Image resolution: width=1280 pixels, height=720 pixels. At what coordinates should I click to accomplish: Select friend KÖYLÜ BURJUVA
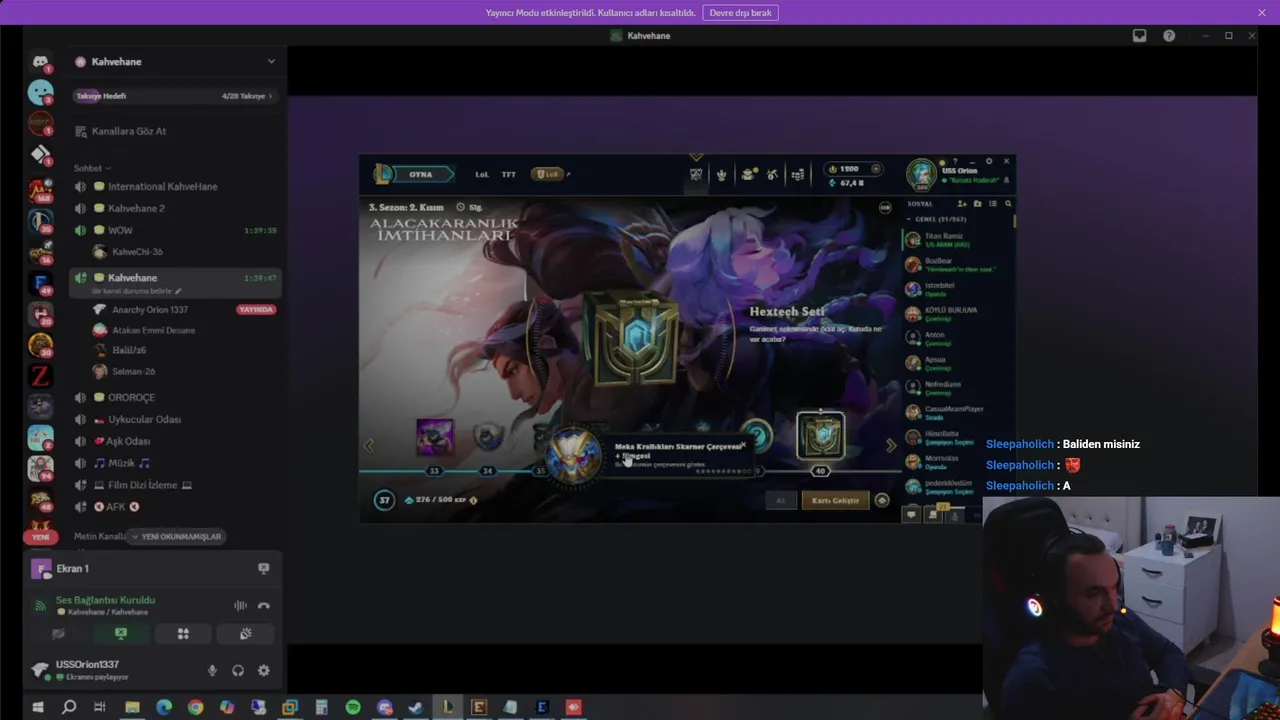(957, 314)
